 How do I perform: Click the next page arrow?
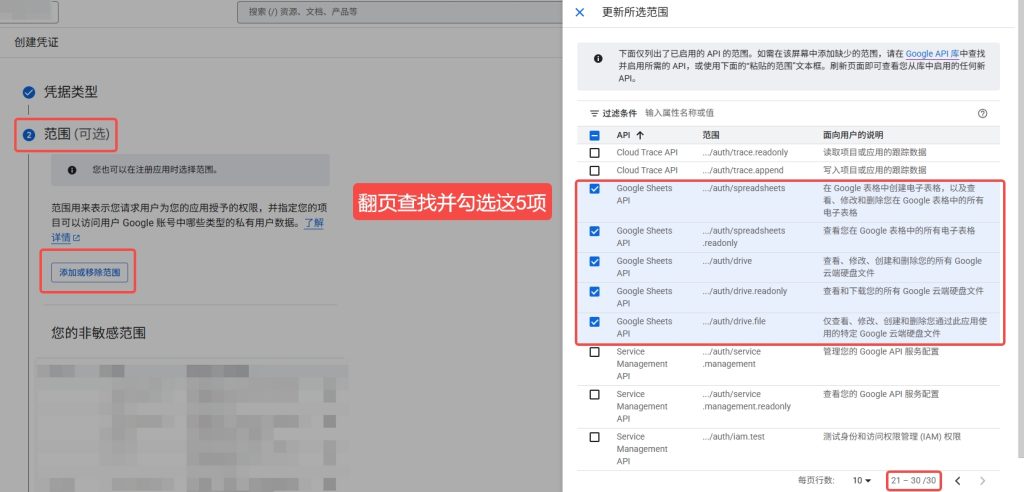[983, 481]
